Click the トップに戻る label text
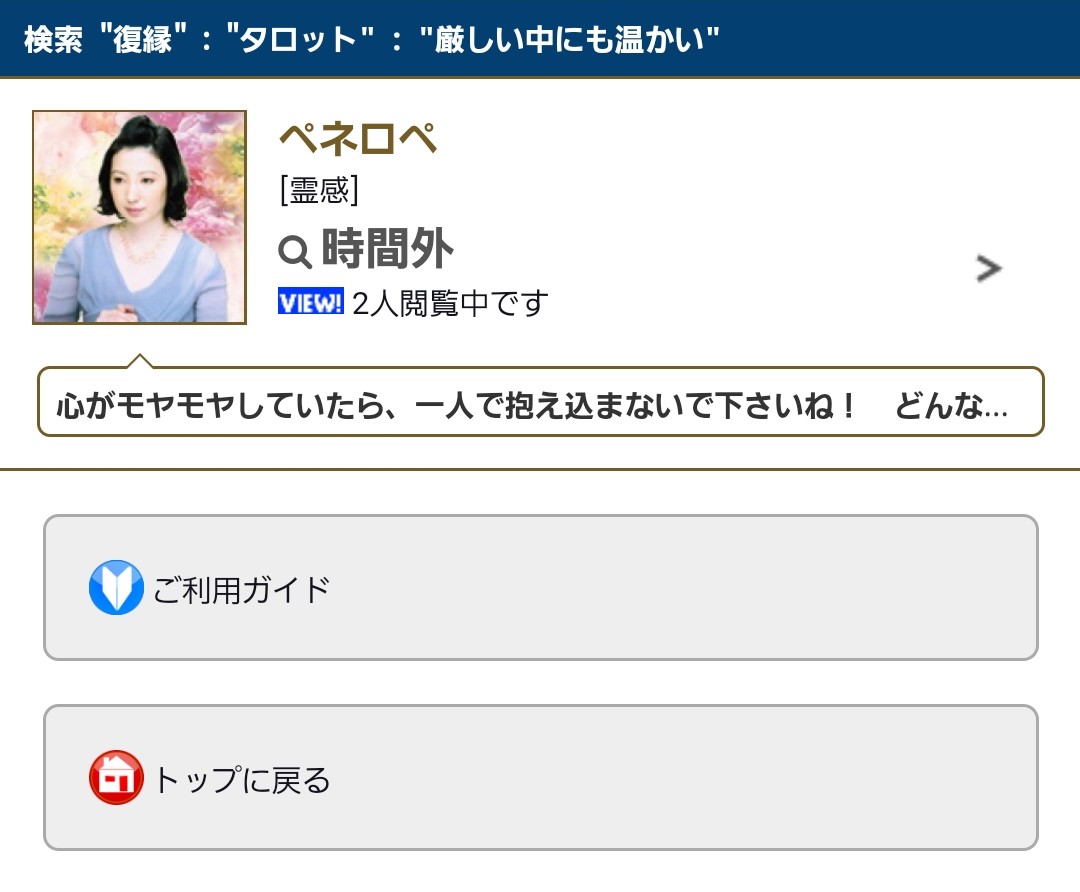This screenshot has height=892, width=1080. pos(242,780)
